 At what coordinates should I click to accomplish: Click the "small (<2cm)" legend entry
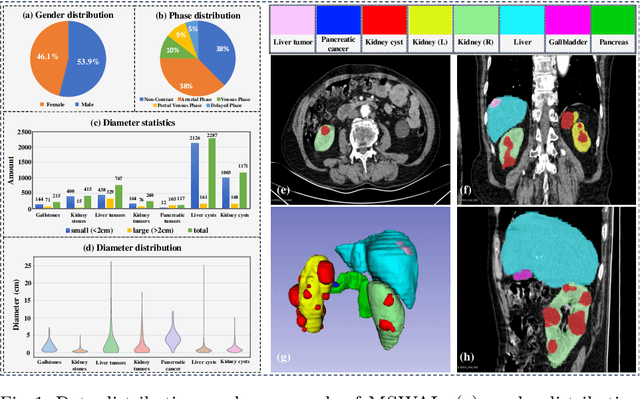tap(89, 231)
